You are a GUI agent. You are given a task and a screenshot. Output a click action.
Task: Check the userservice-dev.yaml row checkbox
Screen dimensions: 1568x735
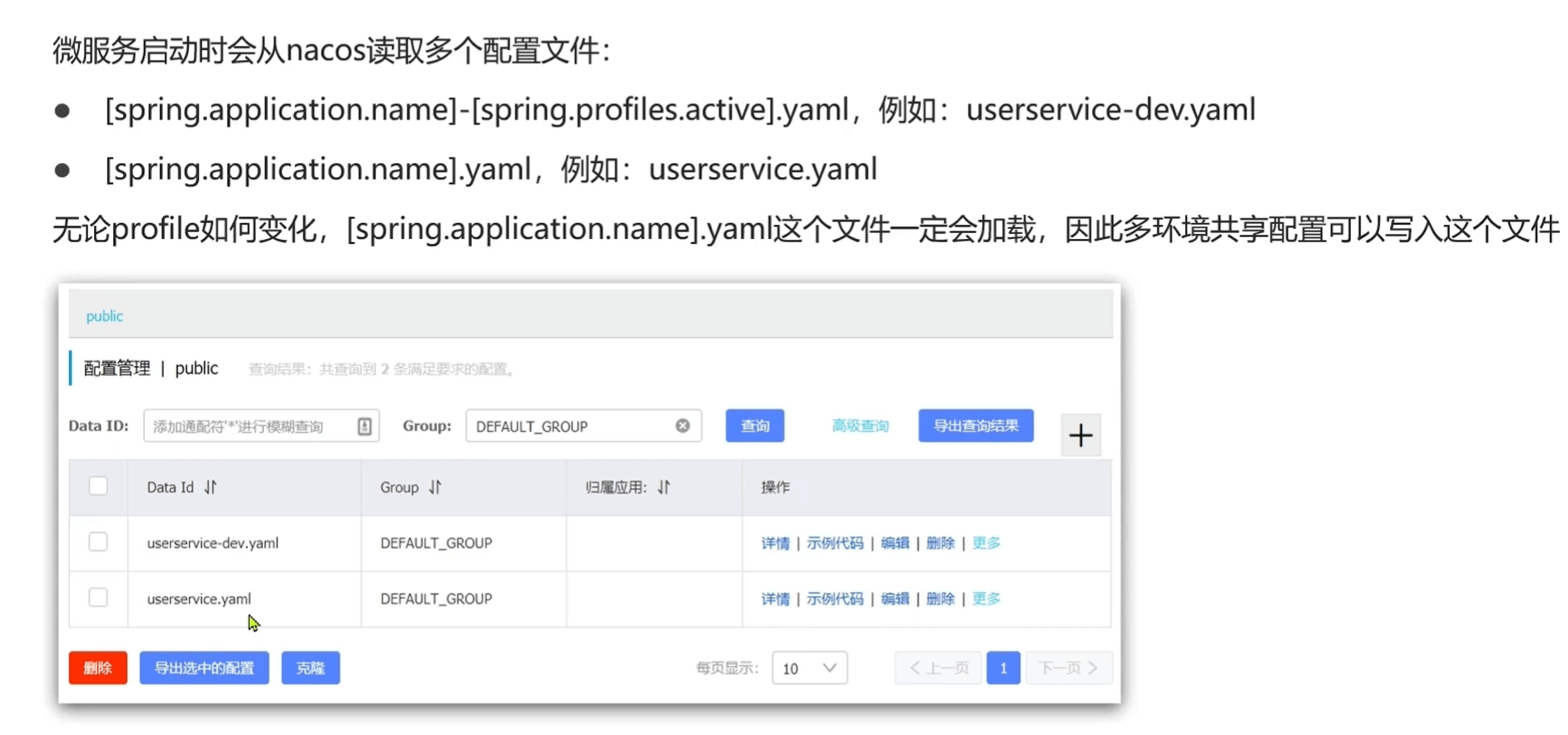tap(98, 542)
